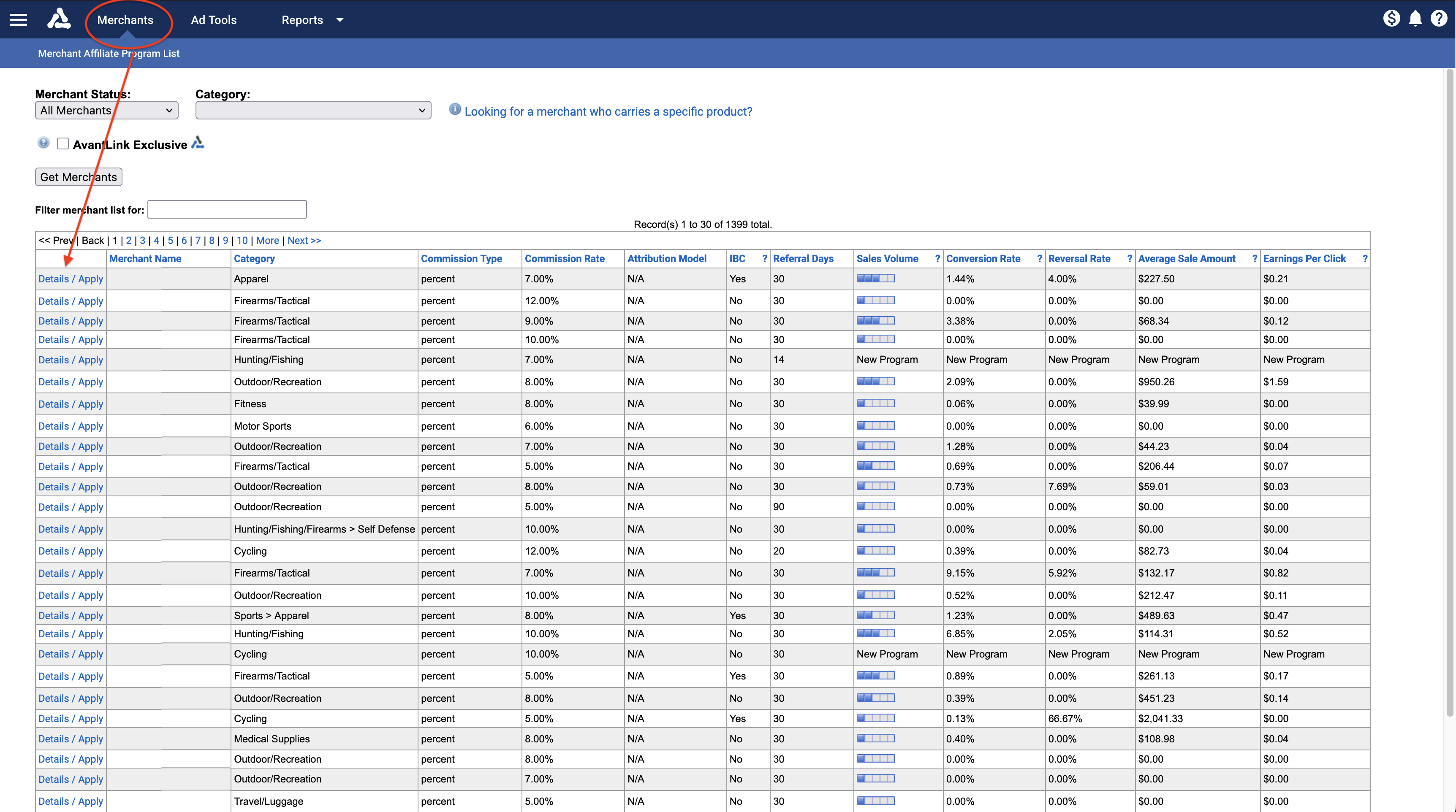Image resolution: width=1456 pixels, height=812 pixels.
Task: Sort by Category column header
Action: [254, 259]
